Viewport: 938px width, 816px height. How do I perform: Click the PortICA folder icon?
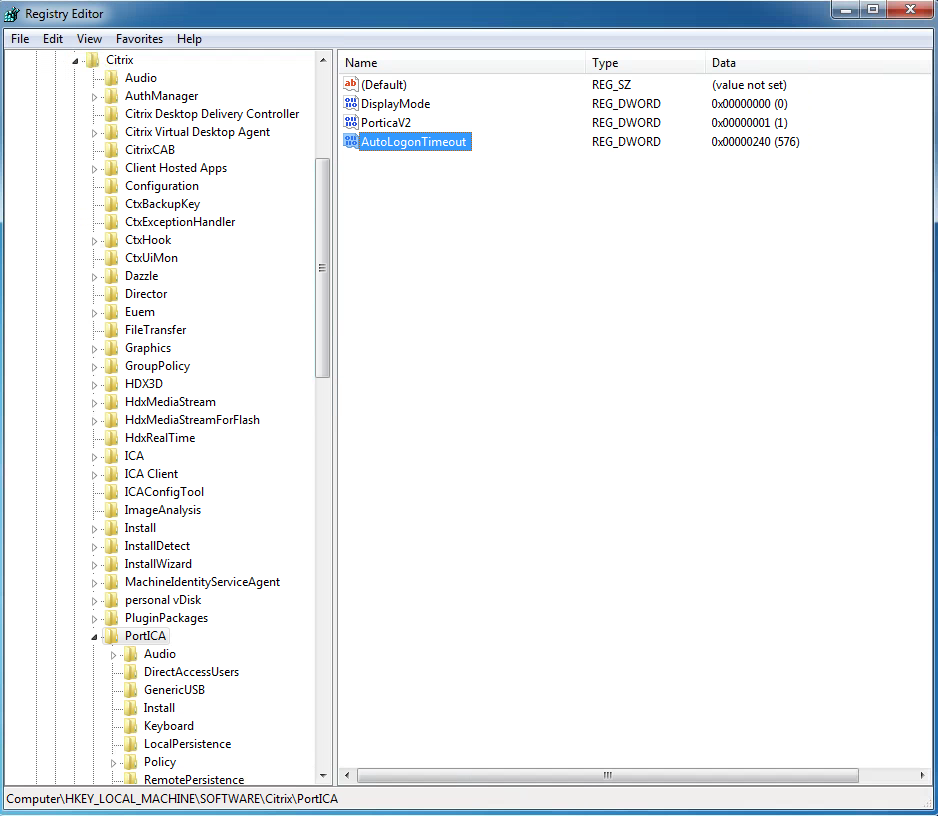click(x=111, y=635)
